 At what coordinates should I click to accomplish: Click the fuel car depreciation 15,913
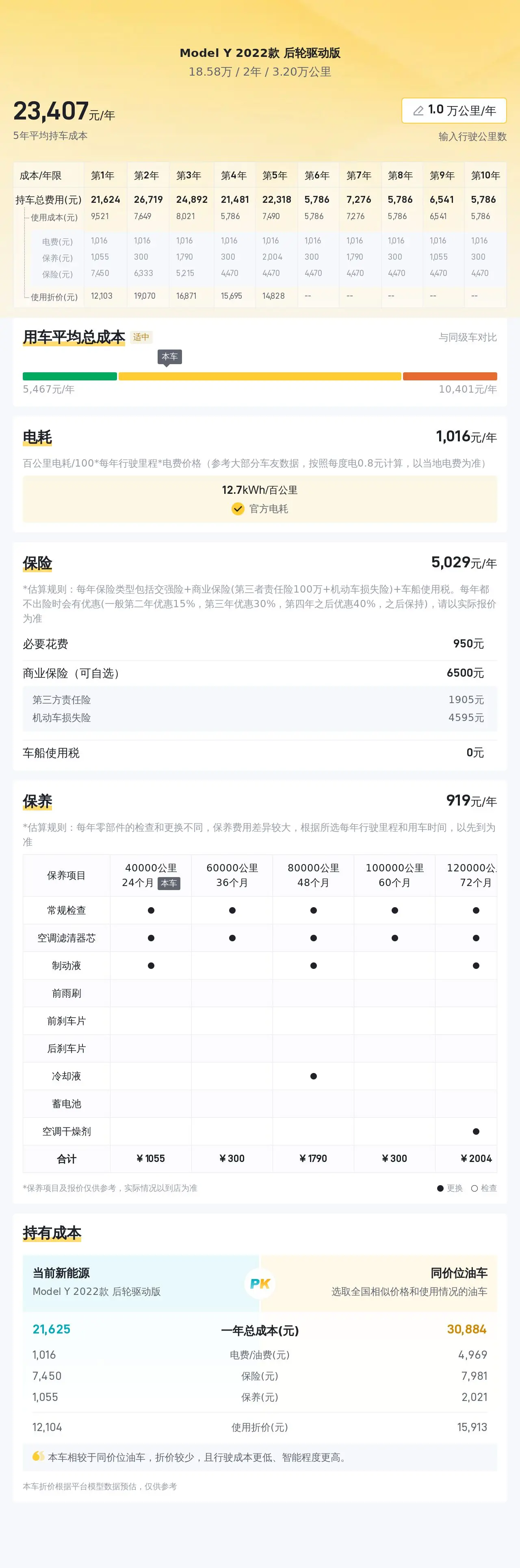[472, 1427]
